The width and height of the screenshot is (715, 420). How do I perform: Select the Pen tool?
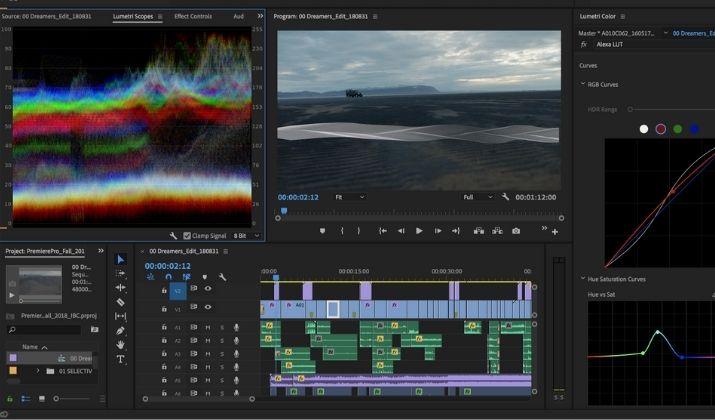[120, 331]
